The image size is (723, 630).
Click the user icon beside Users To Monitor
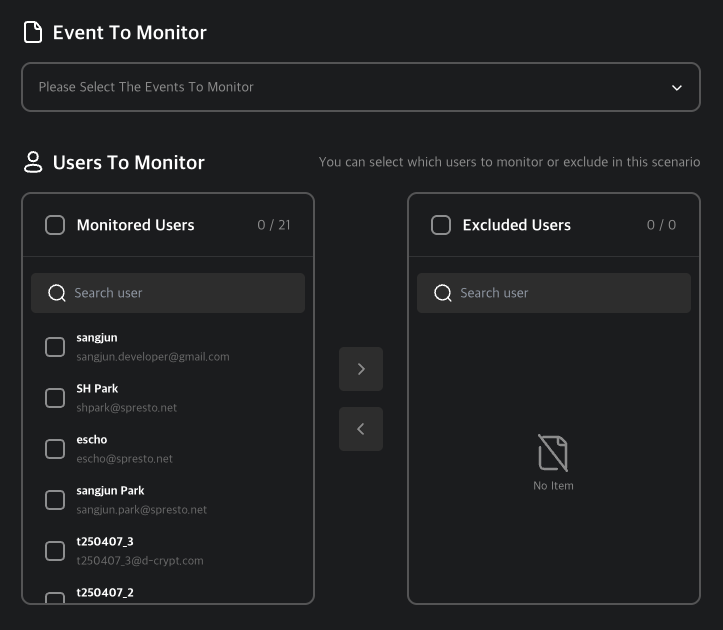33,162
